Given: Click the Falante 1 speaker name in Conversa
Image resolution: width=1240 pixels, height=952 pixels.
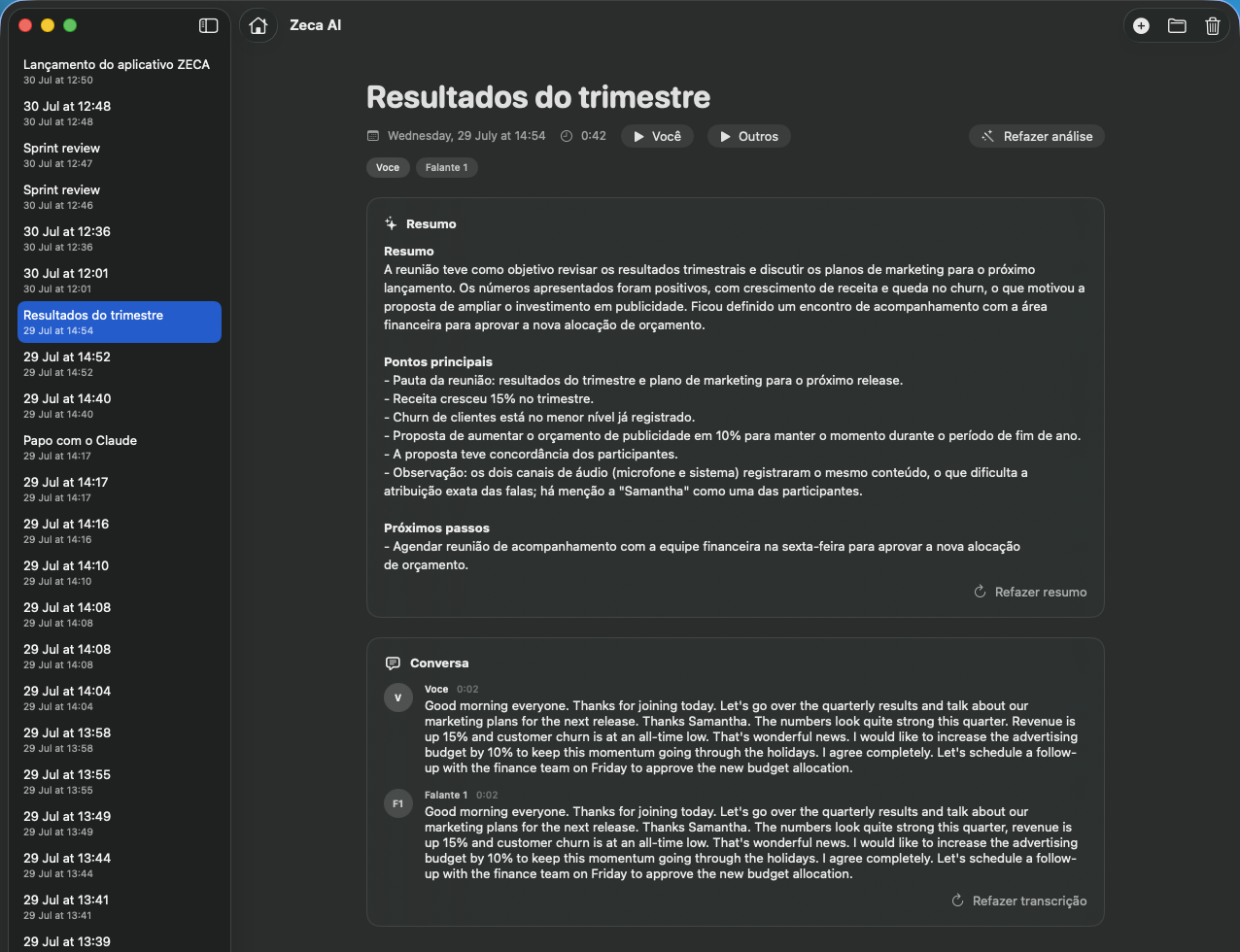Looking at the screenshot, I should [x=446, y=795].
